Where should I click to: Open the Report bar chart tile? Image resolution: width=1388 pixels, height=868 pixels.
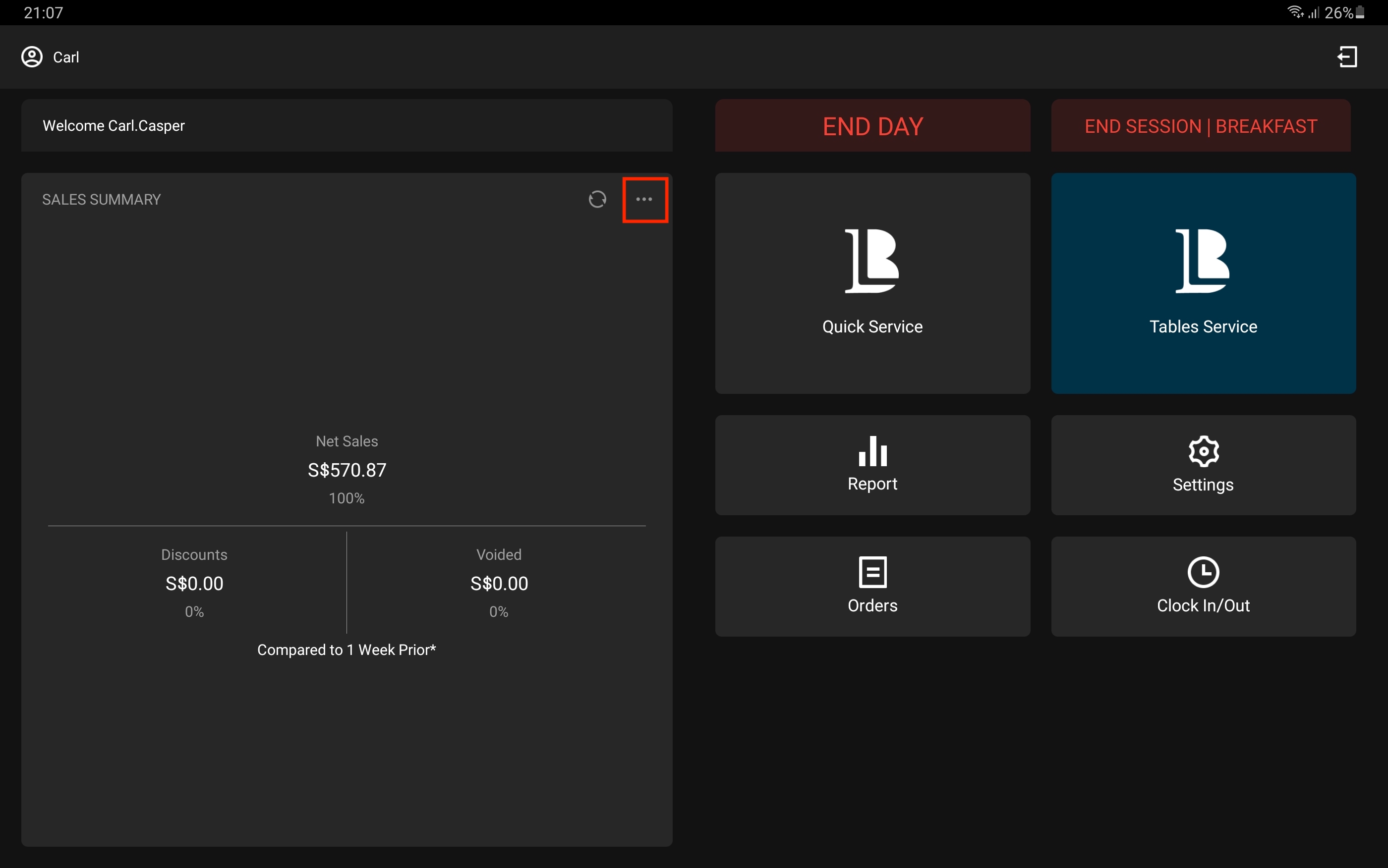tap(872, 464)
